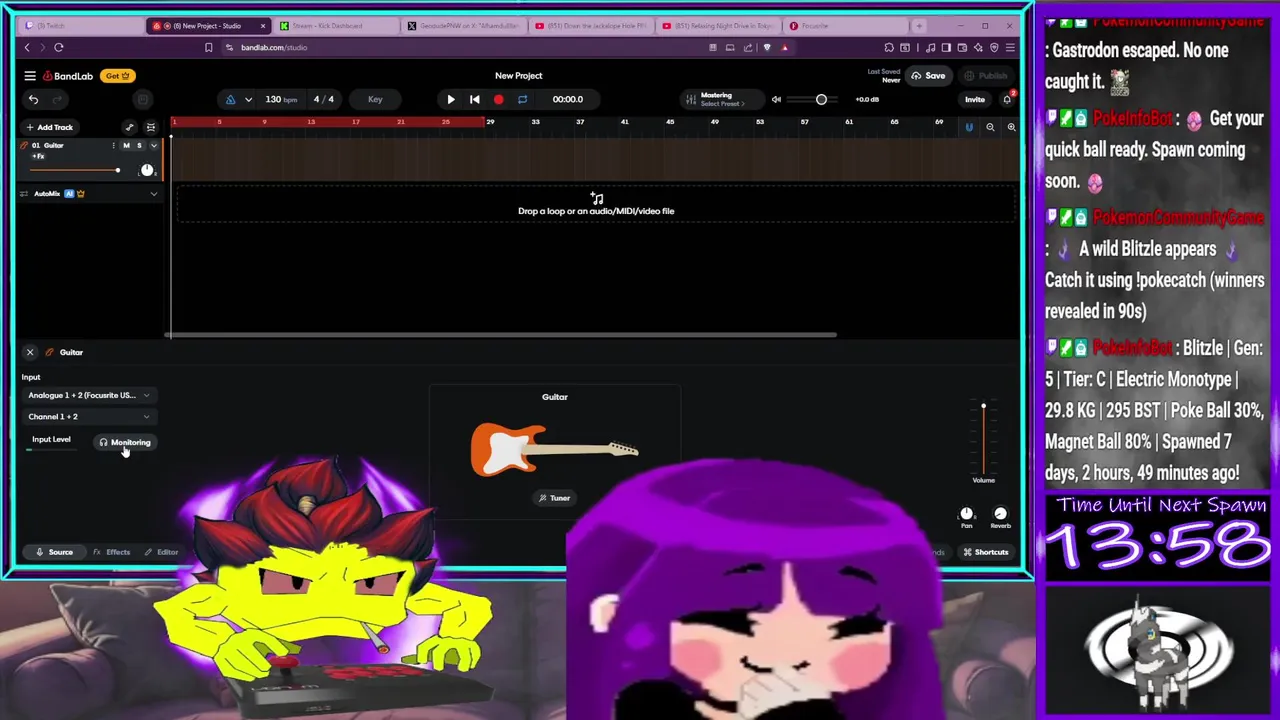Open the Guitar track three-dot menu
The width and height of the screenshot is (1280, 720).
[x=113, y=146]
